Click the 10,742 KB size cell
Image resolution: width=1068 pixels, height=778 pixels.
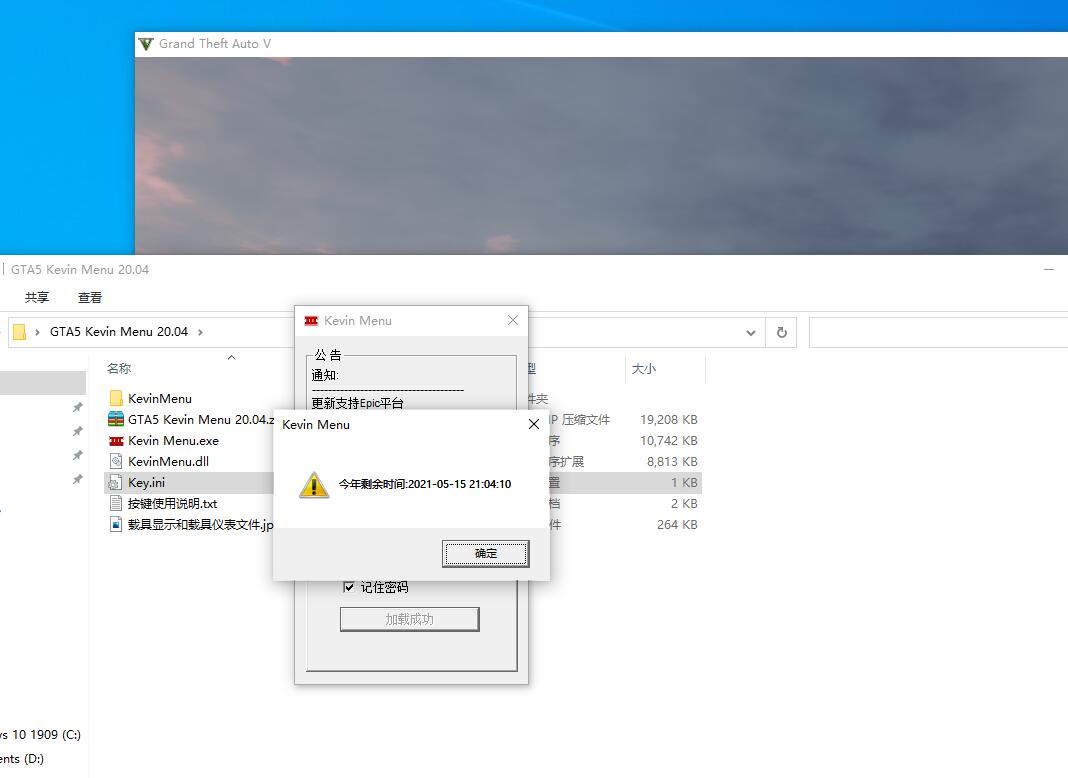click(x=668, y=441)
